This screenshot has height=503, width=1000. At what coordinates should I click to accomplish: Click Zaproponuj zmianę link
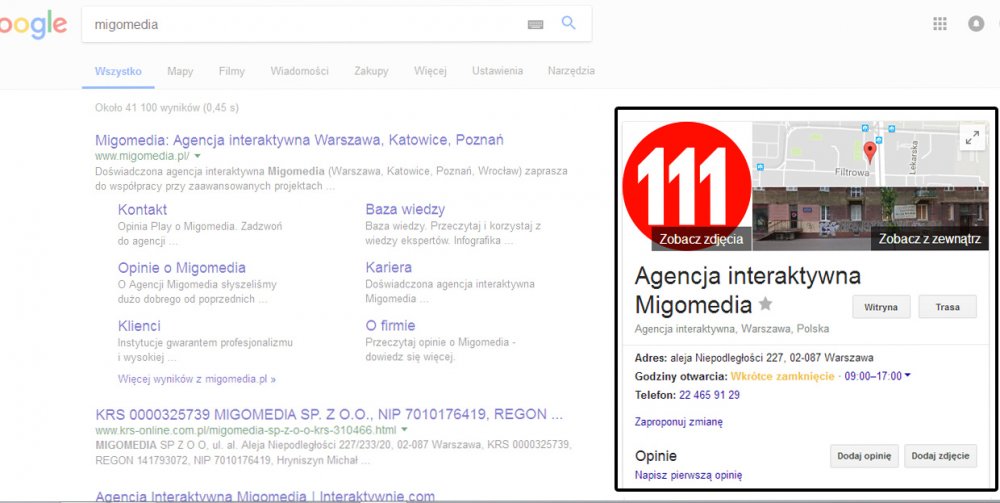679,422
